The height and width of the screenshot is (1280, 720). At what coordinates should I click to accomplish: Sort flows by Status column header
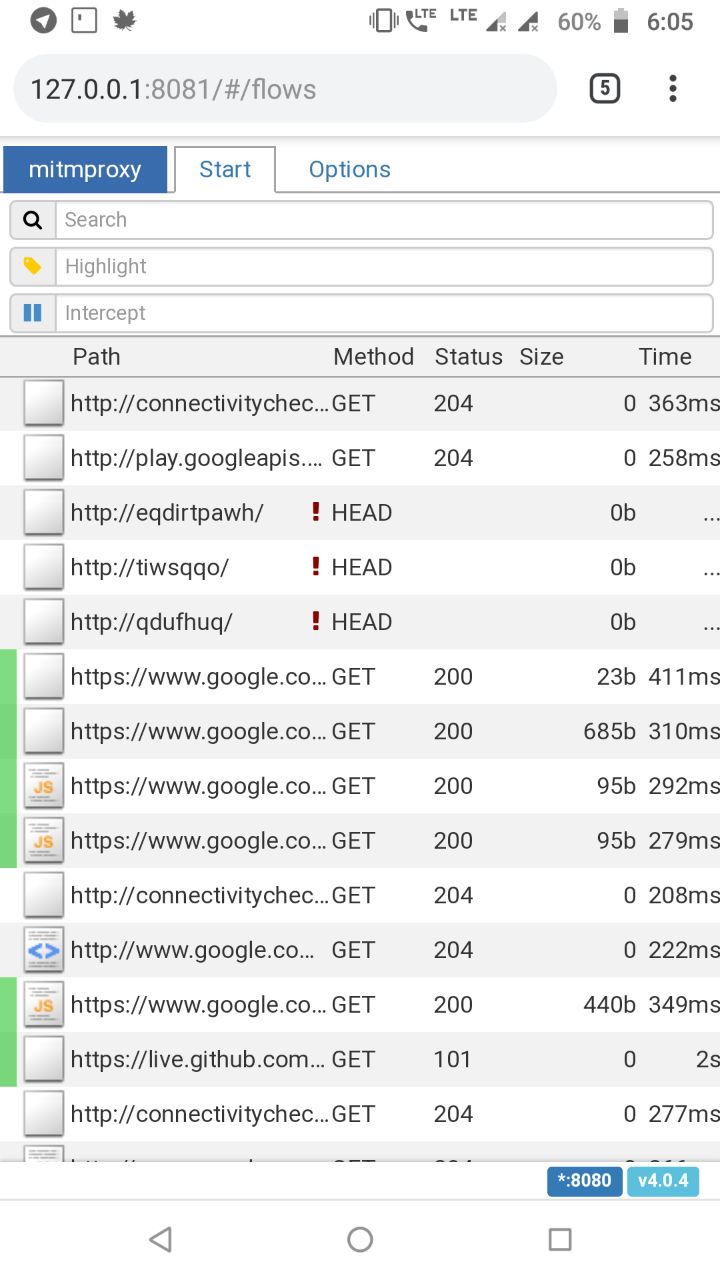click(x=468, y=357)
